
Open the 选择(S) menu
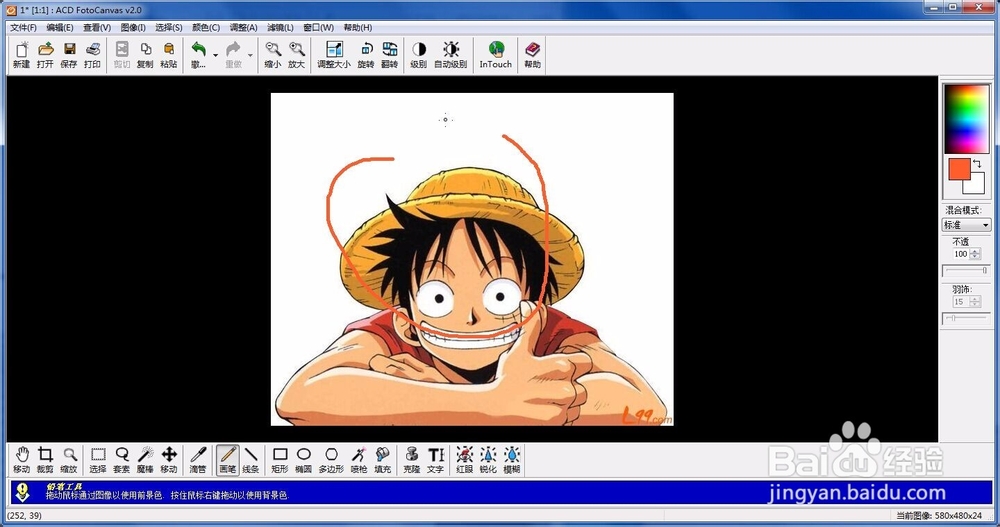pyautogui.click(x=169, y=27)
